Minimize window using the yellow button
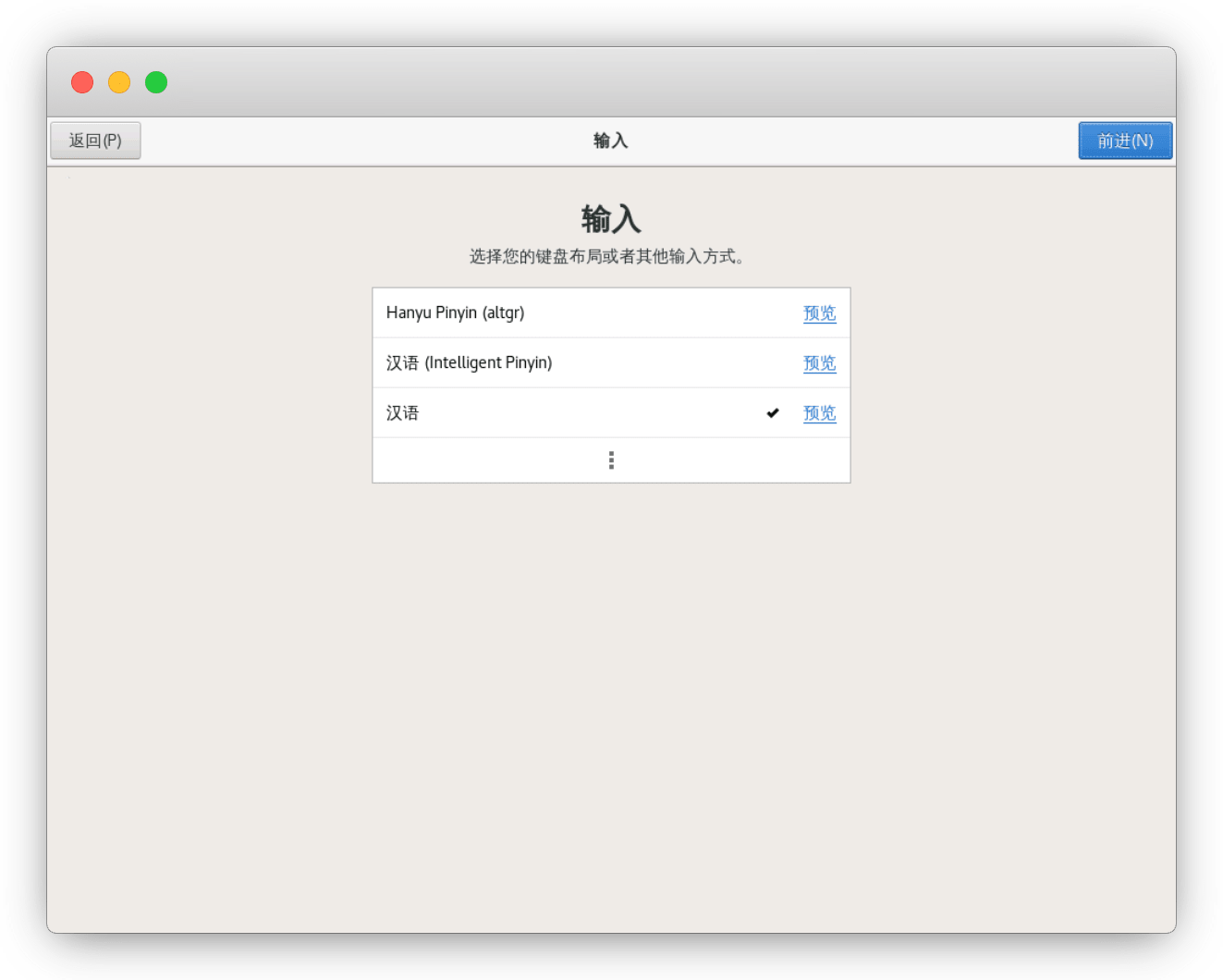 [119, 82]
